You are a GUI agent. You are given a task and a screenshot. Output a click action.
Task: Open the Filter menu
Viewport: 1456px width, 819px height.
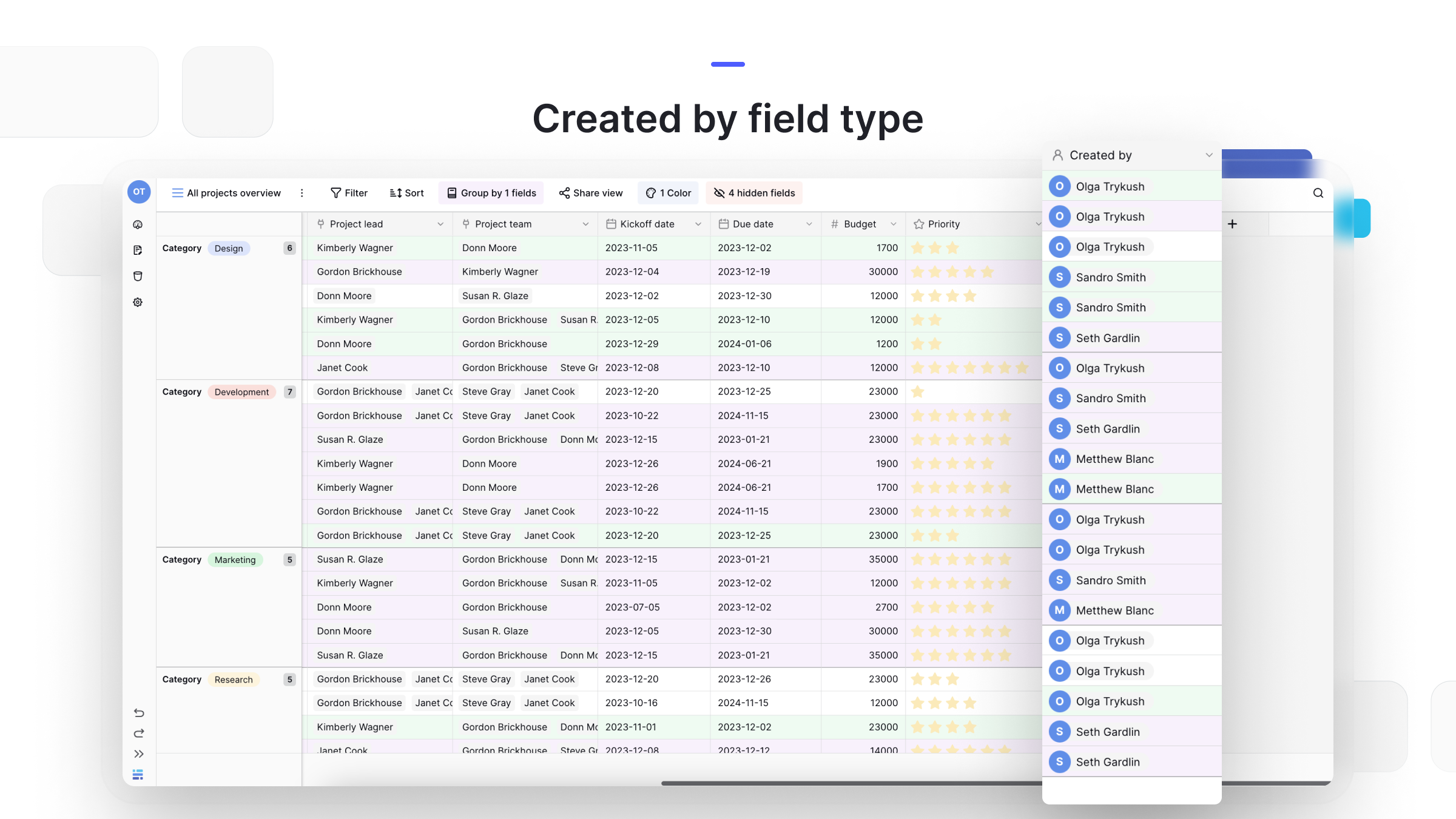[349, 193]
